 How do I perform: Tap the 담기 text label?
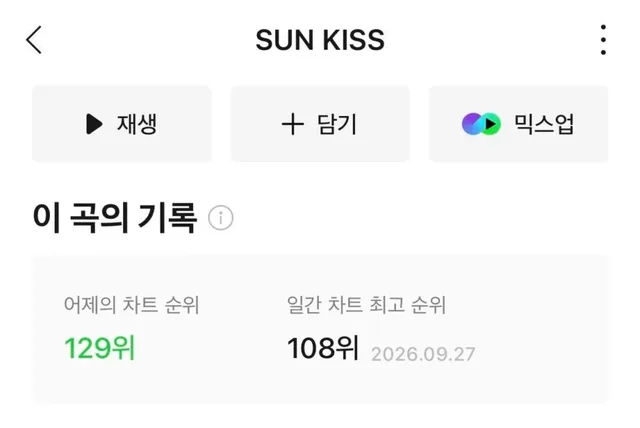pyautogui.click(x=337, y=124)
